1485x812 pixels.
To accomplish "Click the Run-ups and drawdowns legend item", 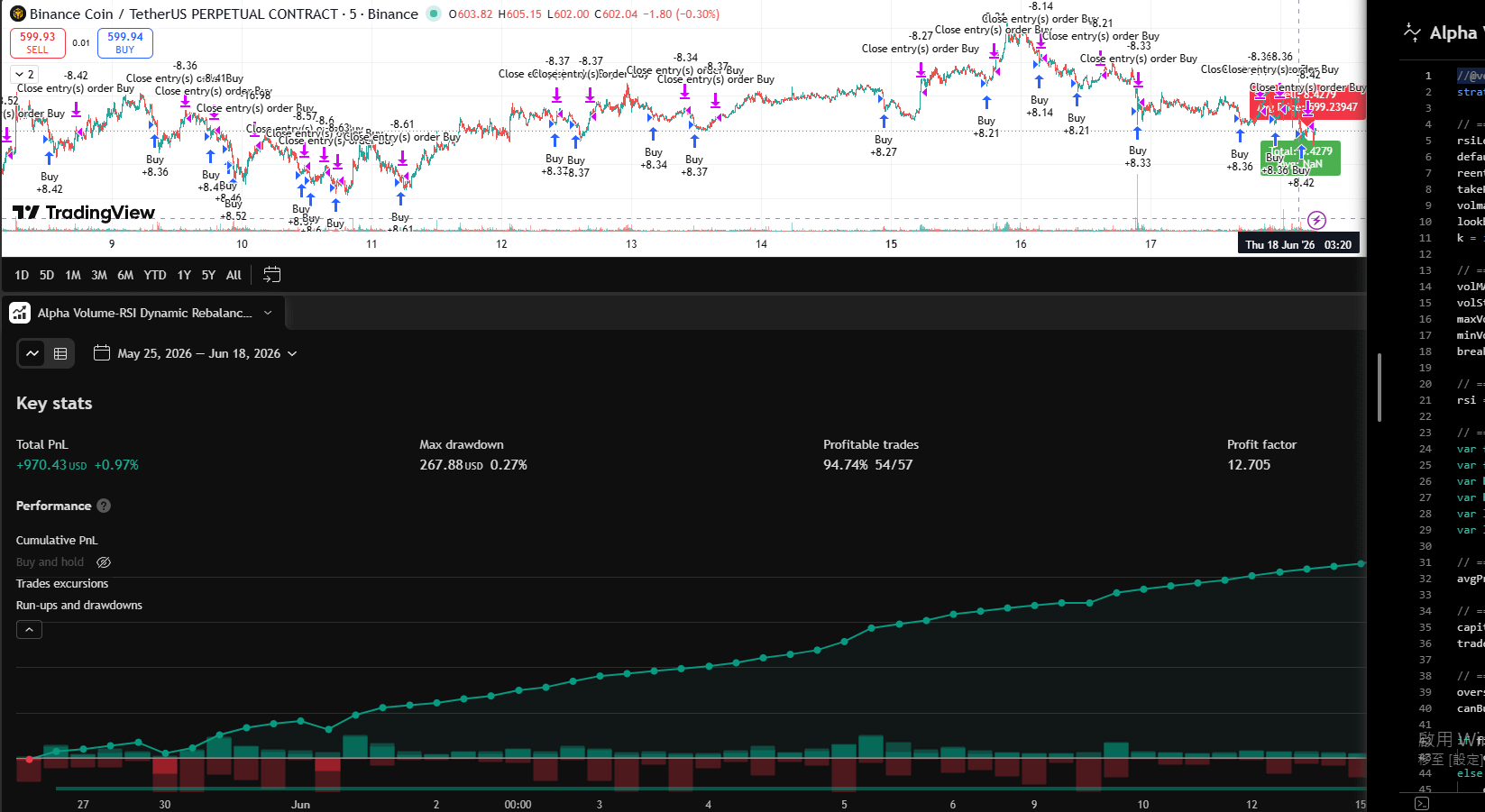I will 79,606.
